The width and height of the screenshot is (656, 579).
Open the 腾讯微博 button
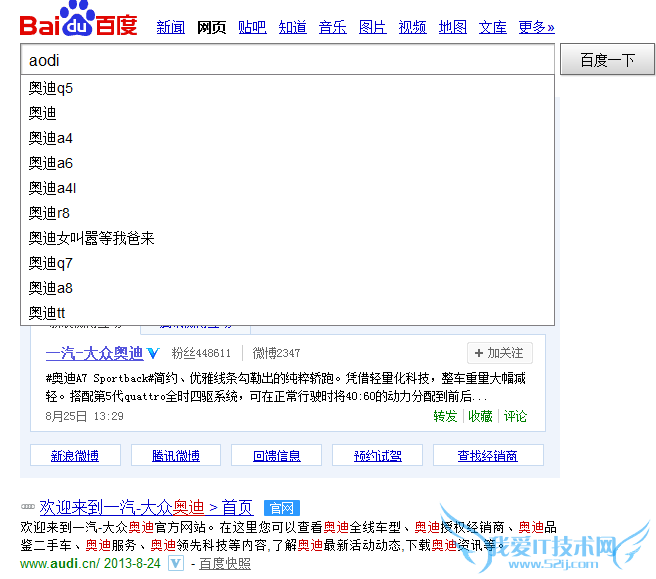(176, 455)
